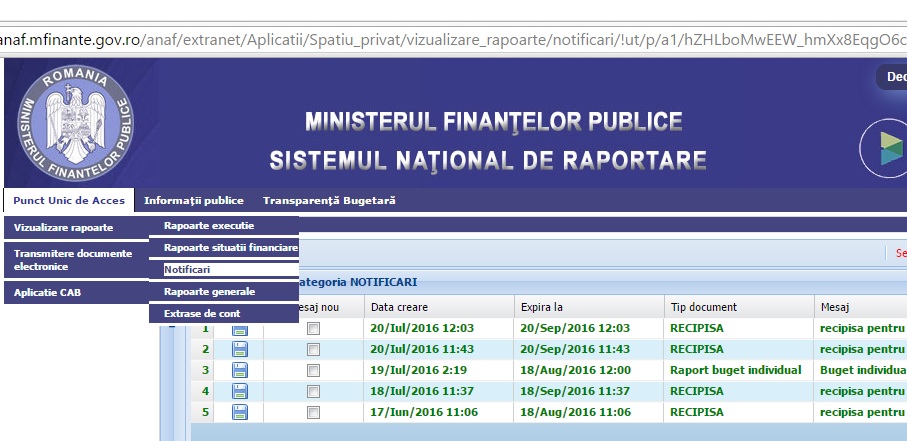The height and width of the screenshot is (441, 907).
Task: Choose Rapoarte situatii financiare from submenu
Action: (224, 248)
